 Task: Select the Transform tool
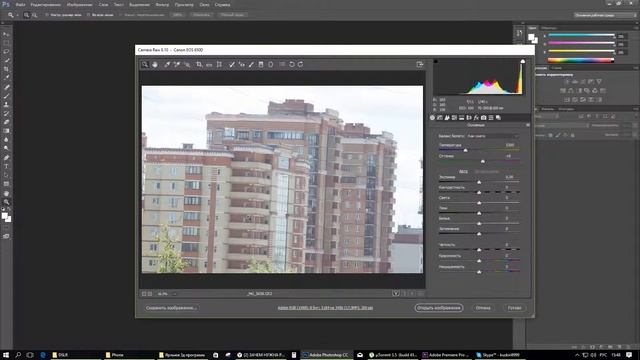coord(219,64)
